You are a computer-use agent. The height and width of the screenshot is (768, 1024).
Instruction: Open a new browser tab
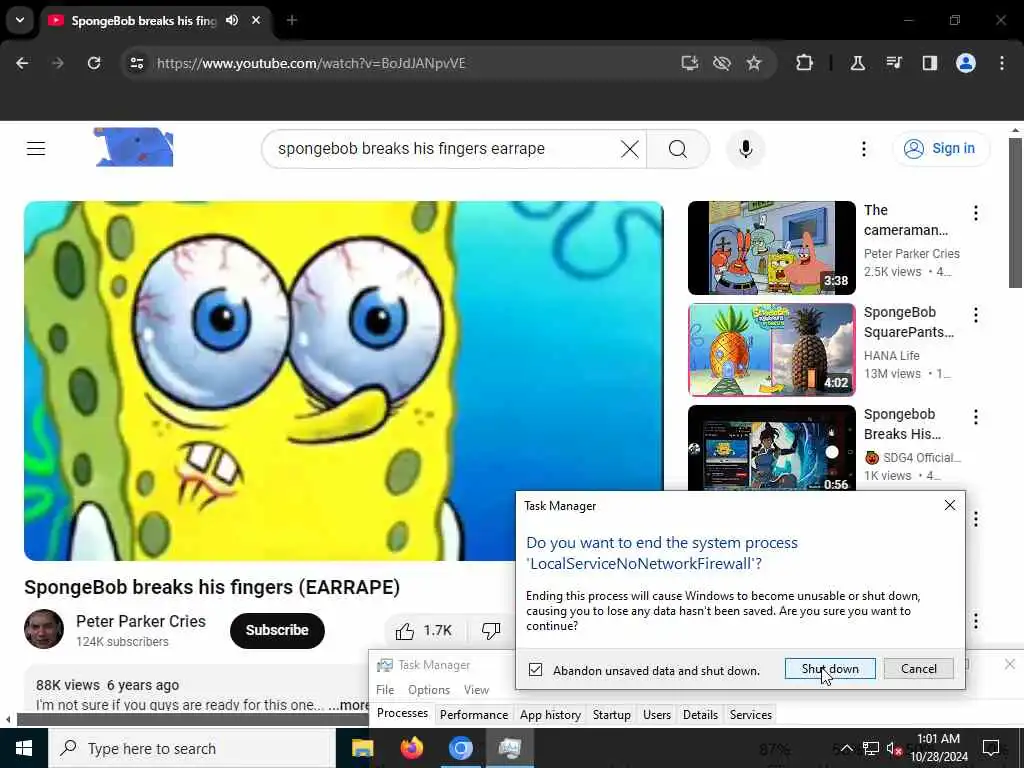tap(292, 20)
